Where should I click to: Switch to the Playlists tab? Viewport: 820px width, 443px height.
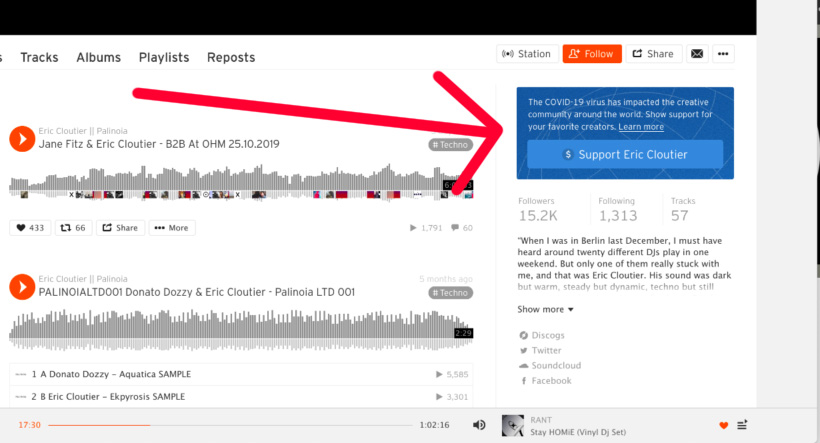[164, 58]
